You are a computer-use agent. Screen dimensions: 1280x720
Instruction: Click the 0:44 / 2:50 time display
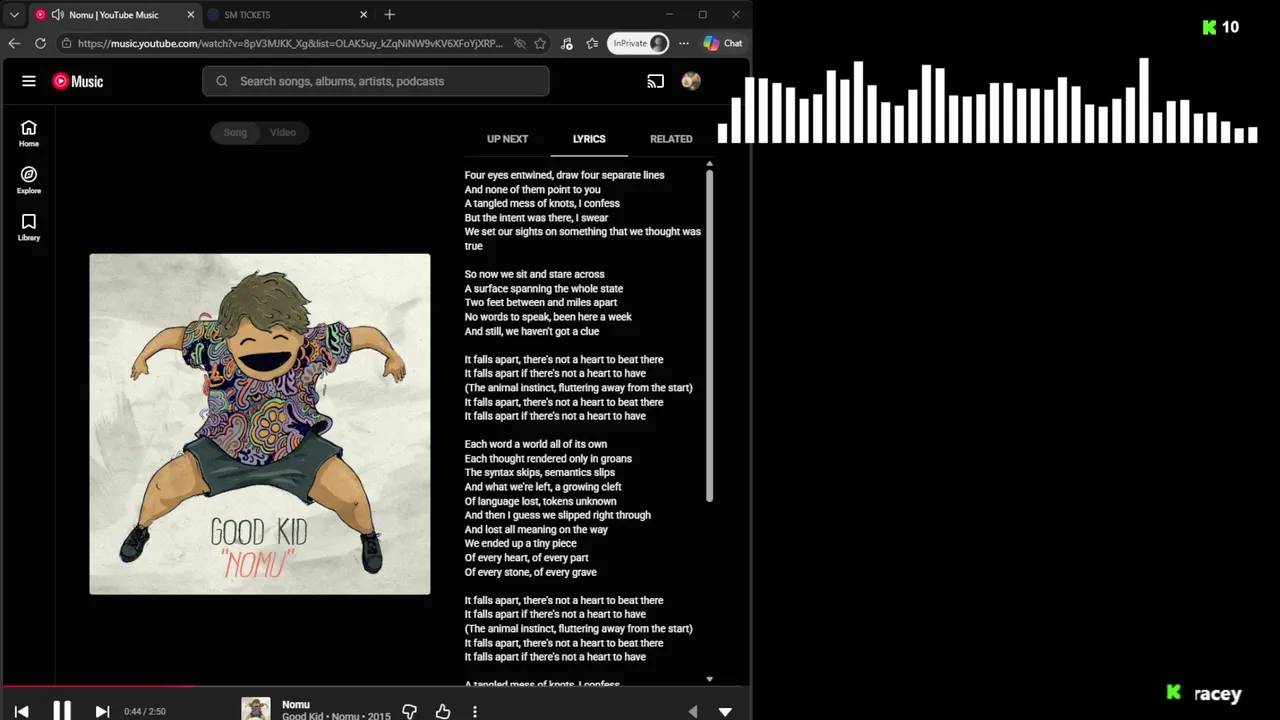(145, 711)
